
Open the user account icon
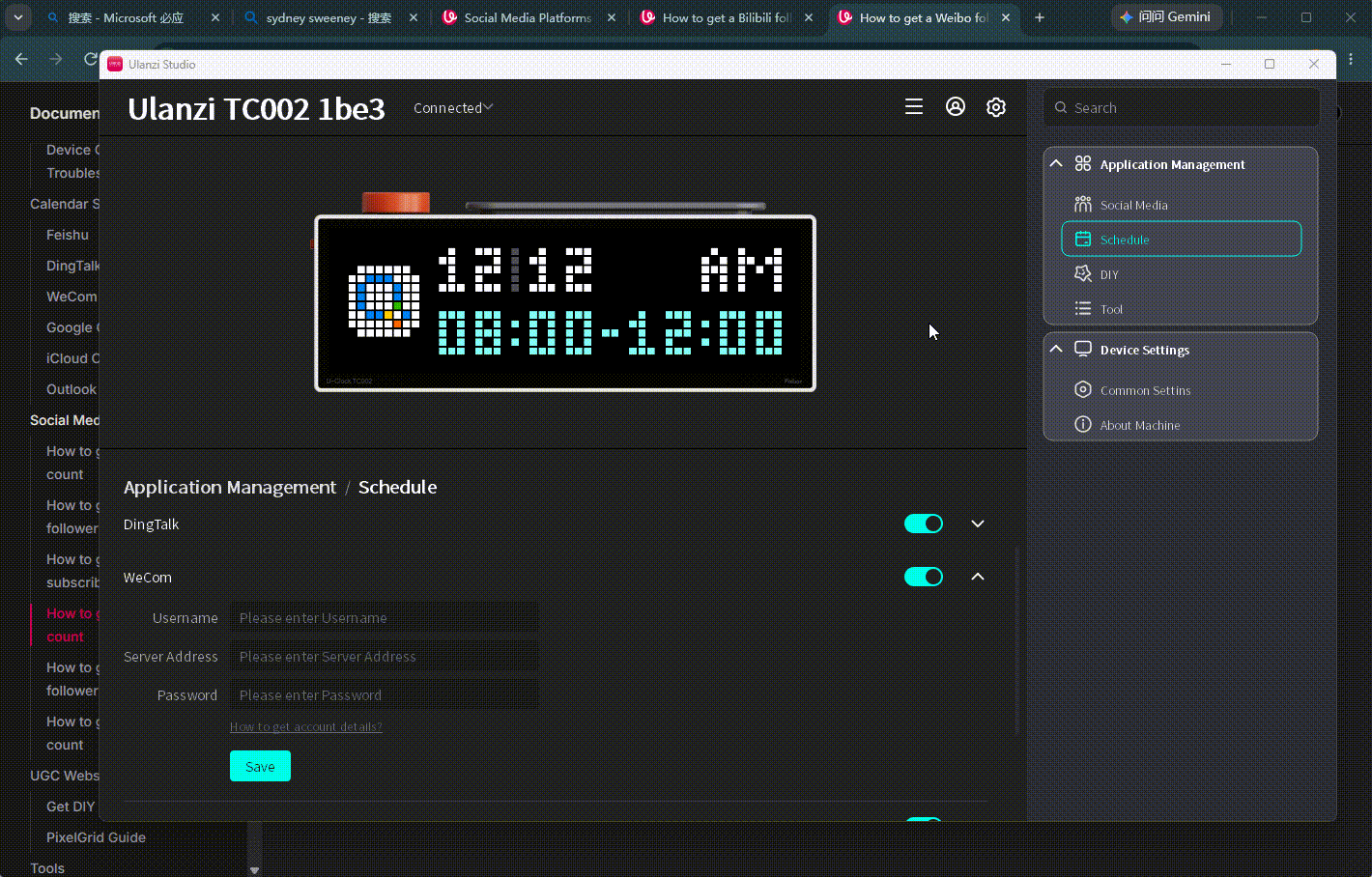tap(956, 107)
